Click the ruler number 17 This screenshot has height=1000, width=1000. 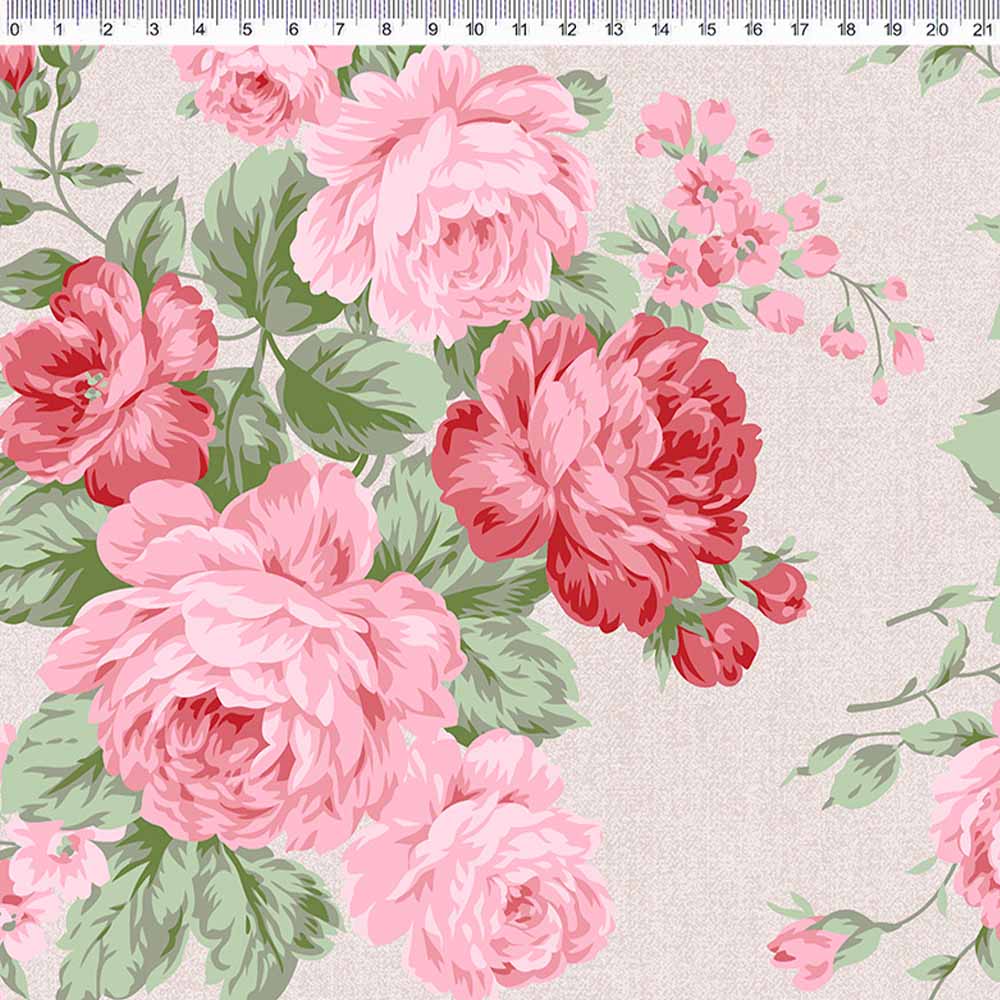point(800,29)
